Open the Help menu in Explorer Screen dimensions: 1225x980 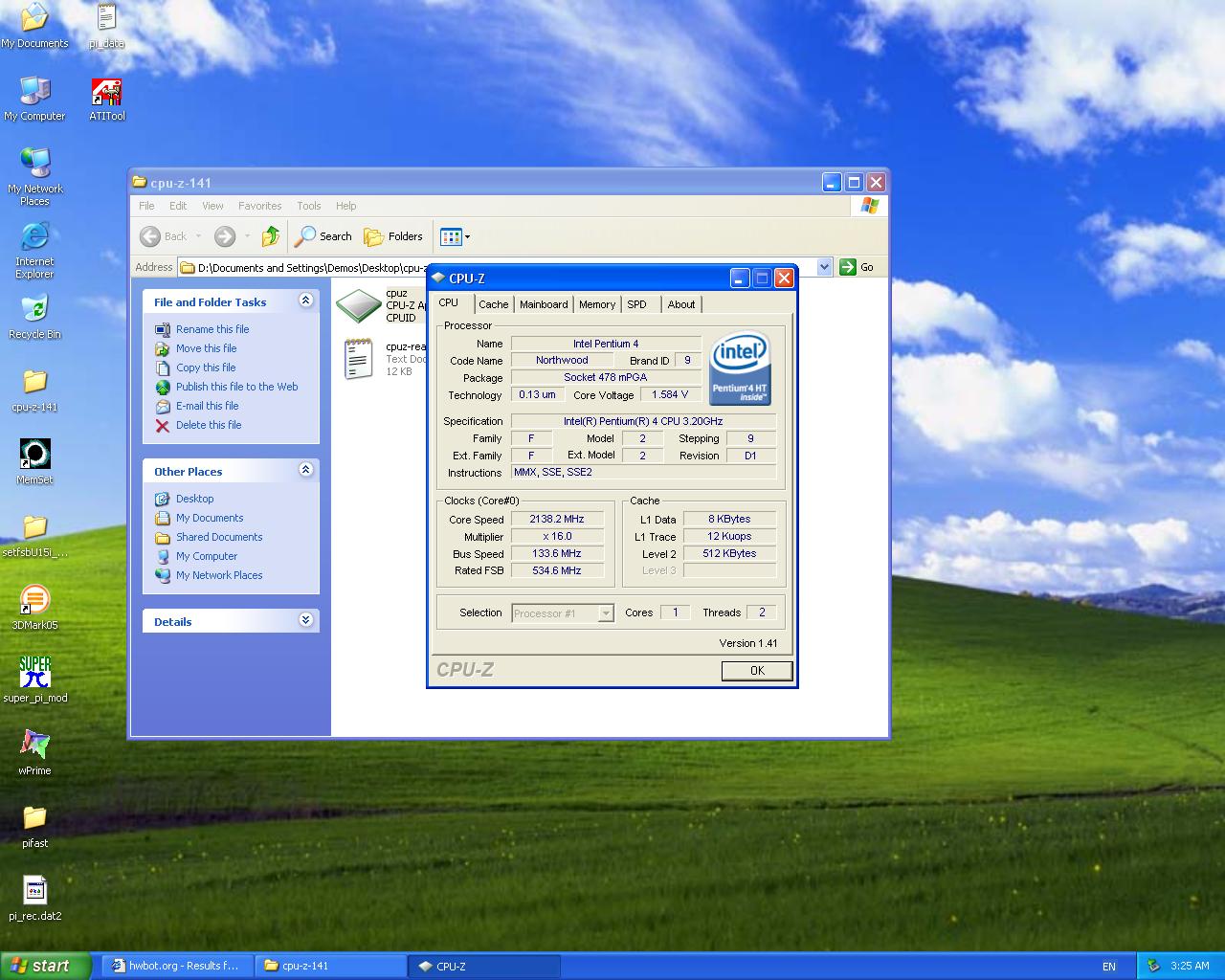point(345,206)
